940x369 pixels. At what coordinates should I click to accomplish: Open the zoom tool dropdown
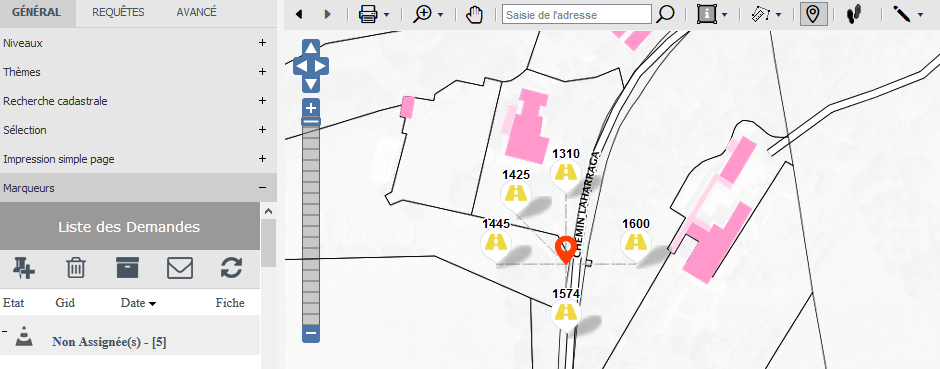[x=441, y=15]
